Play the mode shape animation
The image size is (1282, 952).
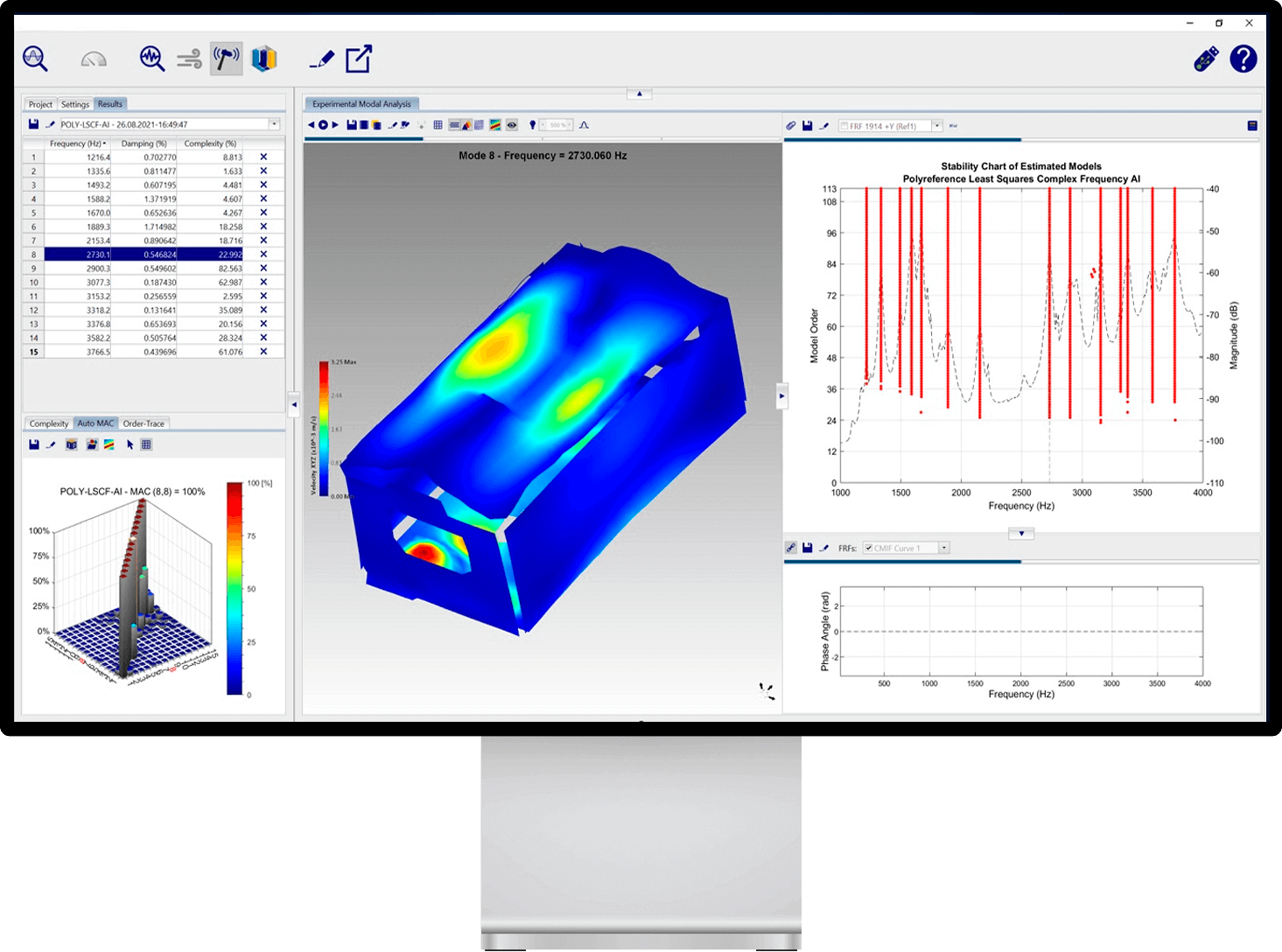point(323,125)
